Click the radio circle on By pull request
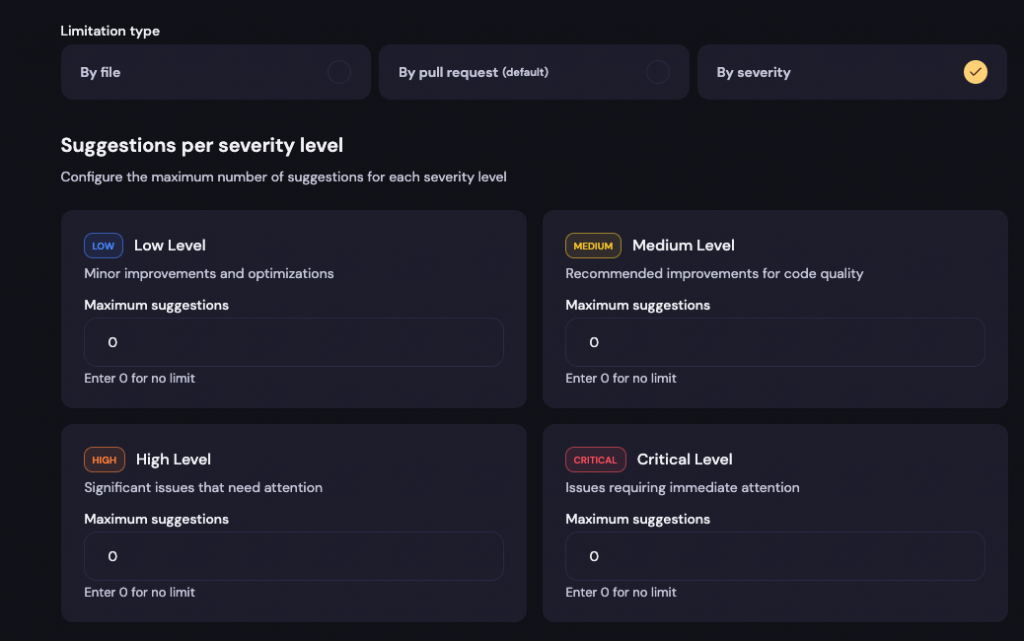The width and height of the screenshot is (1024, 641). [x=658, y=71]
